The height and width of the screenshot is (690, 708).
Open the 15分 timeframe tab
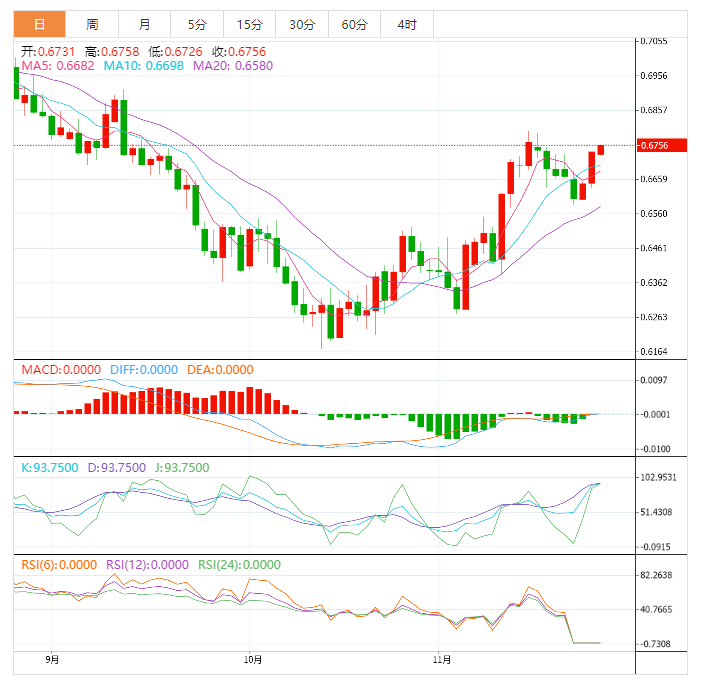[249, 24]
